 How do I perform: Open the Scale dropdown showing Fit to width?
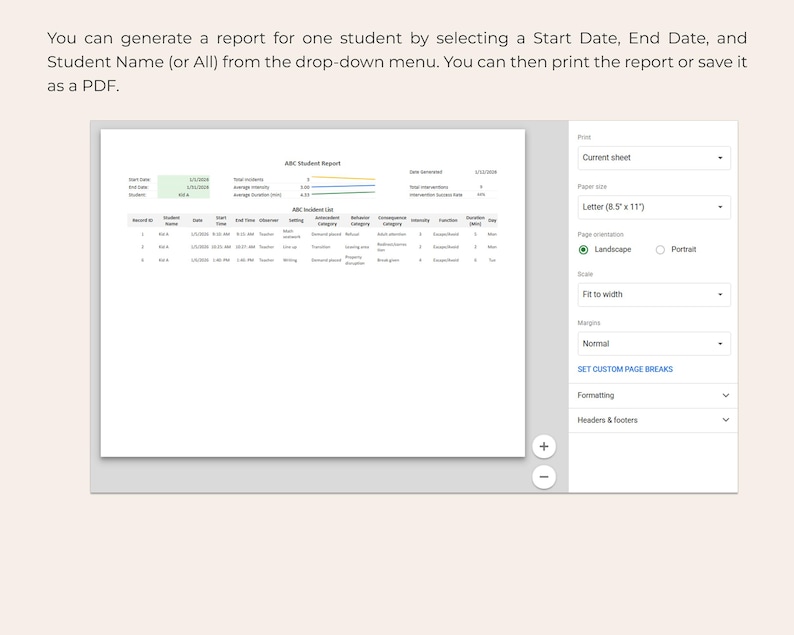click(654, 295)
